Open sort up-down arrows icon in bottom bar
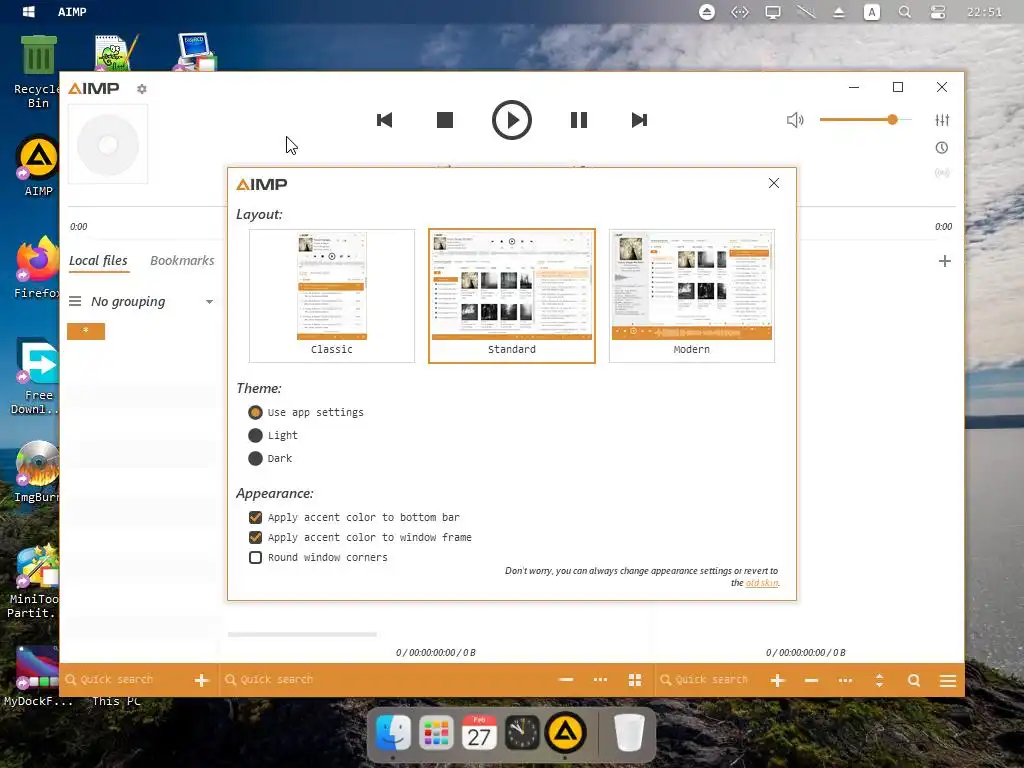Image resolution: width=1024 pixels, height=768 pixels. [879, 680]
